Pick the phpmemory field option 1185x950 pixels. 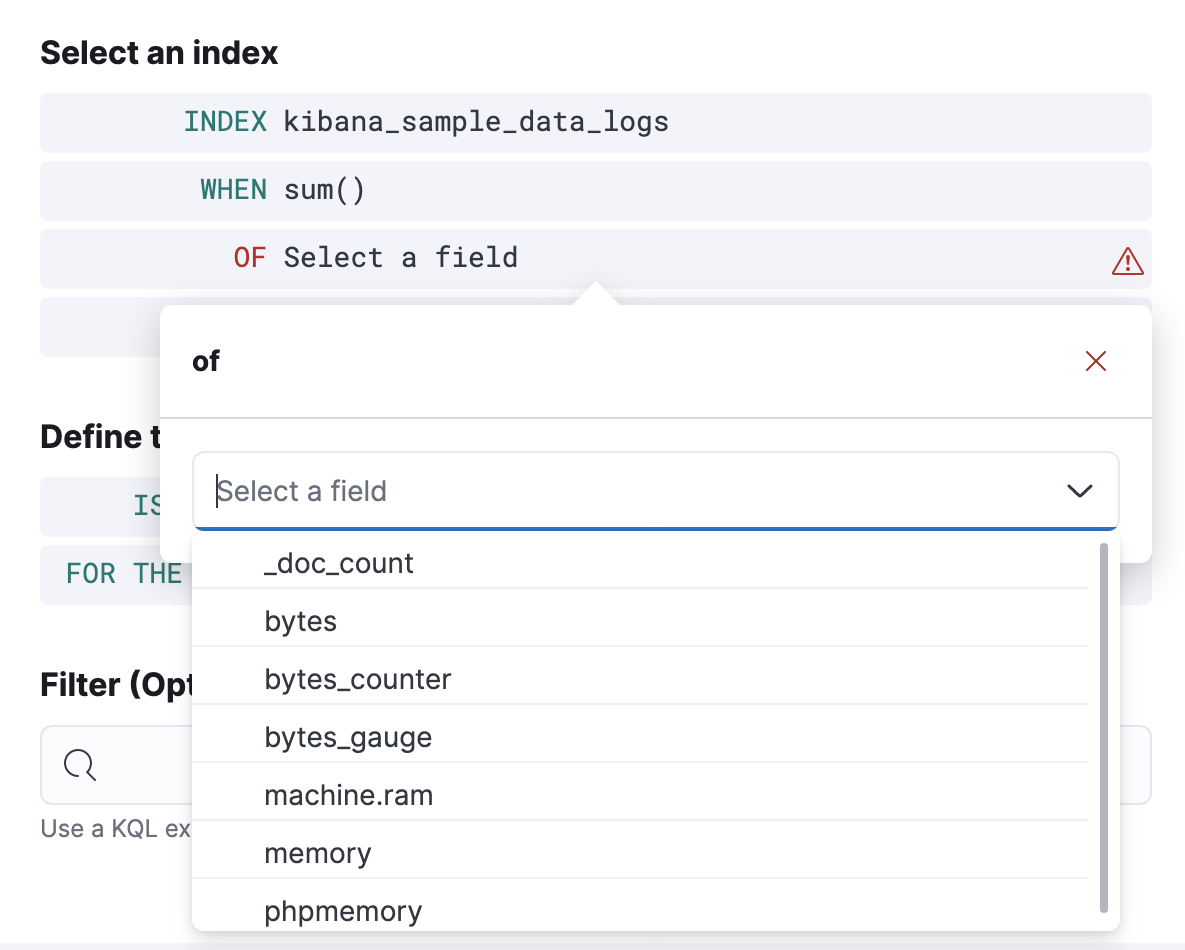[343, 911]
